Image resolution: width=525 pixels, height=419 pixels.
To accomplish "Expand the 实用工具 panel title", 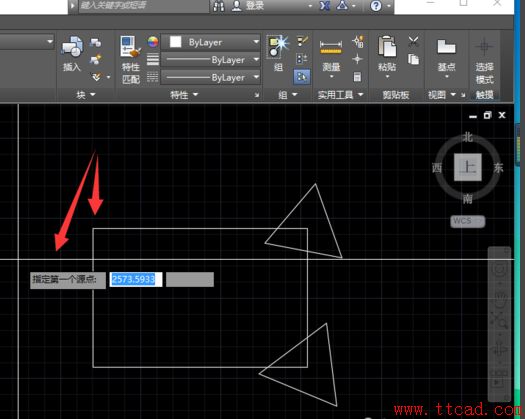I will 340,95.
